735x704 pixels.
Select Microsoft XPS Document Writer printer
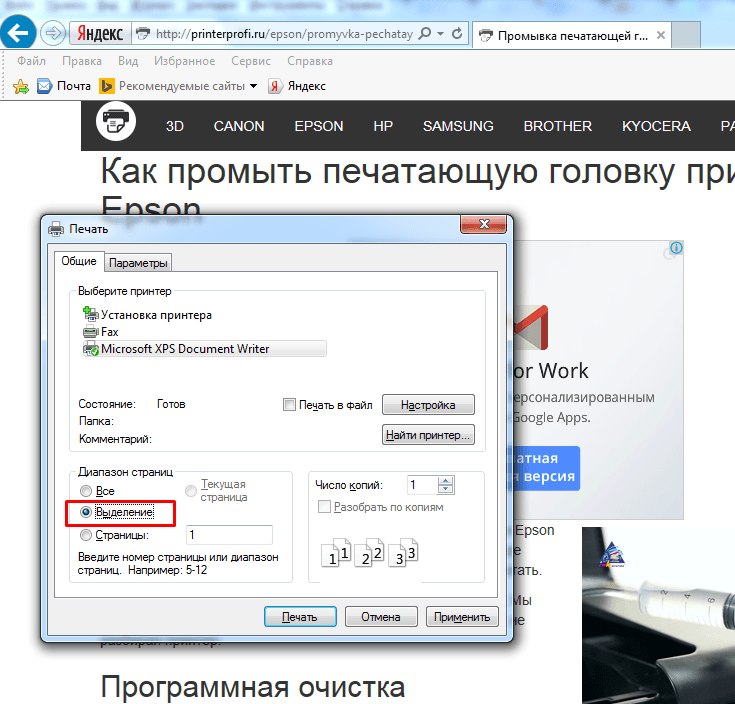204,349
